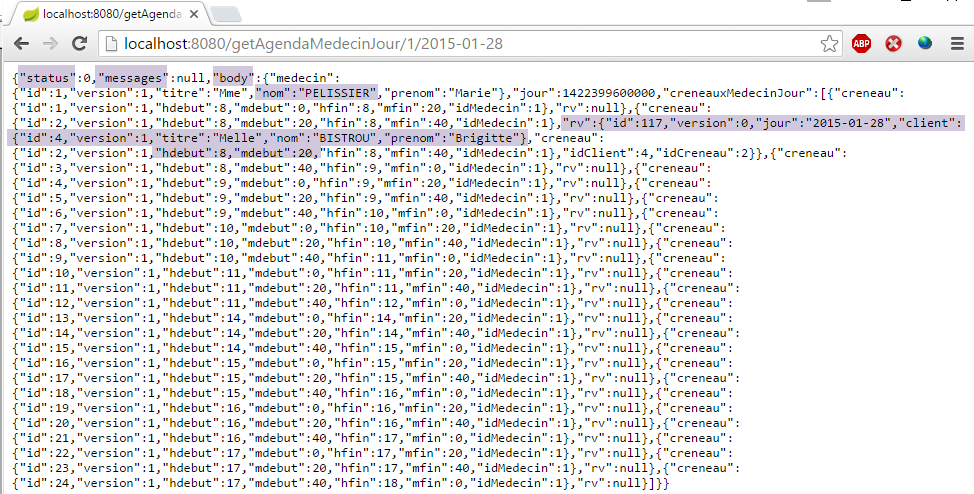This screenshot has width=974, height=494.
Task: Bookmark this page with the star icon
Action: (829, 44)
